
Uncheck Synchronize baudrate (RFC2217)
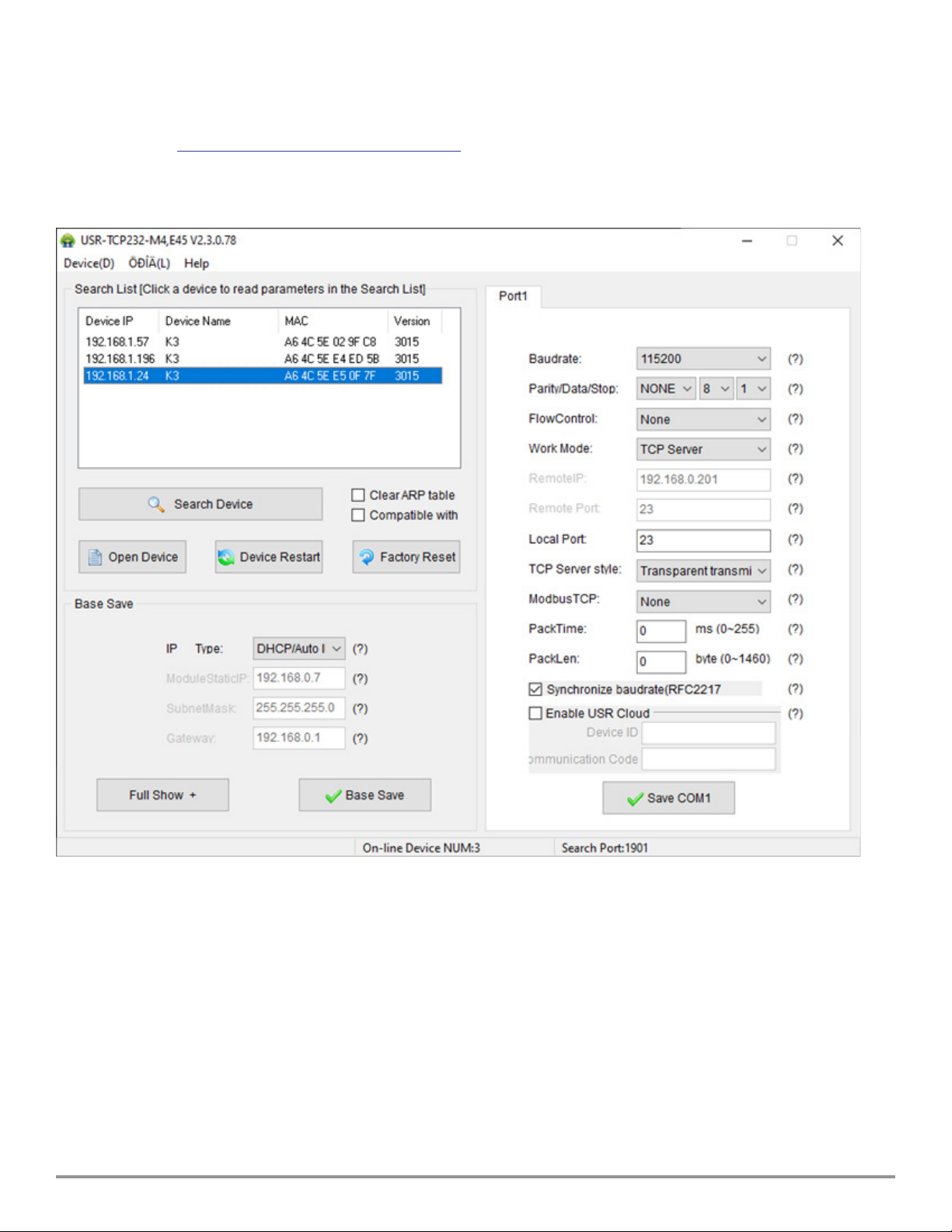[535, 689]
